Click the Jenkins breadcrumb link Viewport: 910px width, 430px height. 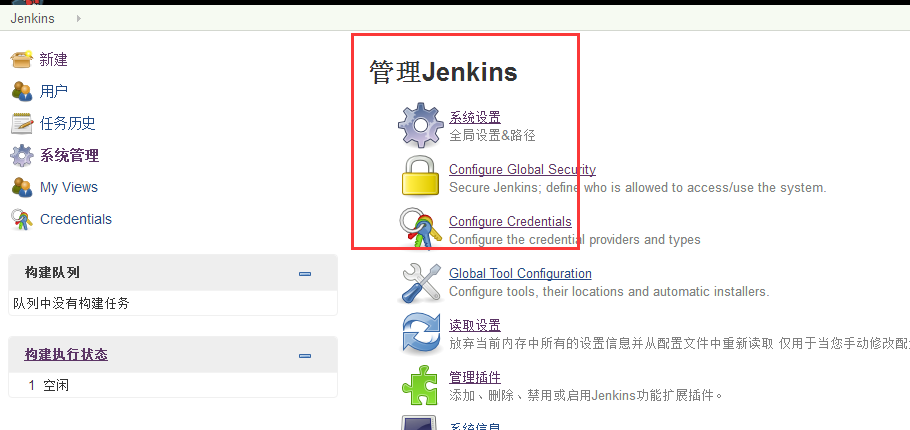pyautogui.click(x=32, y=19)
